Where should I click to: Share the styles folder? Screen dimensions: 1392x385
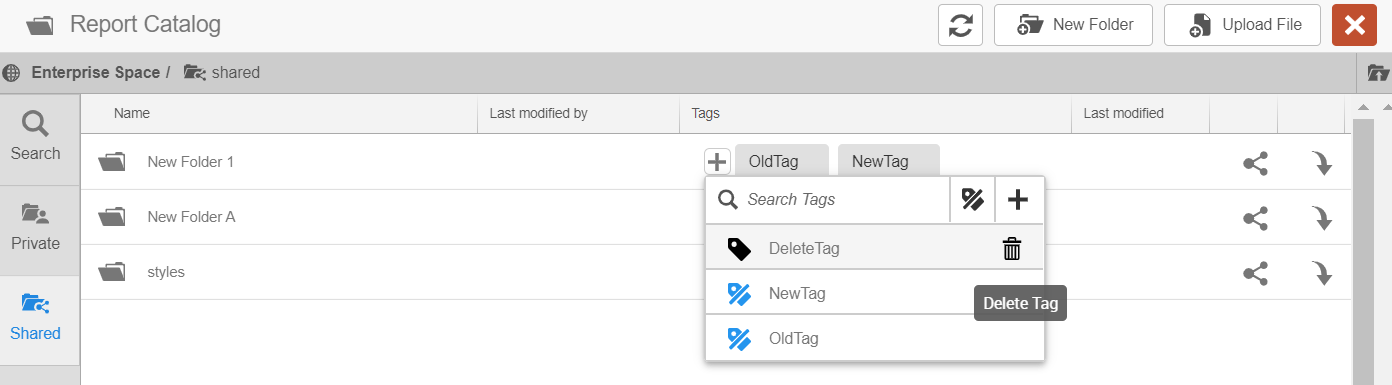coord(1255,273)
